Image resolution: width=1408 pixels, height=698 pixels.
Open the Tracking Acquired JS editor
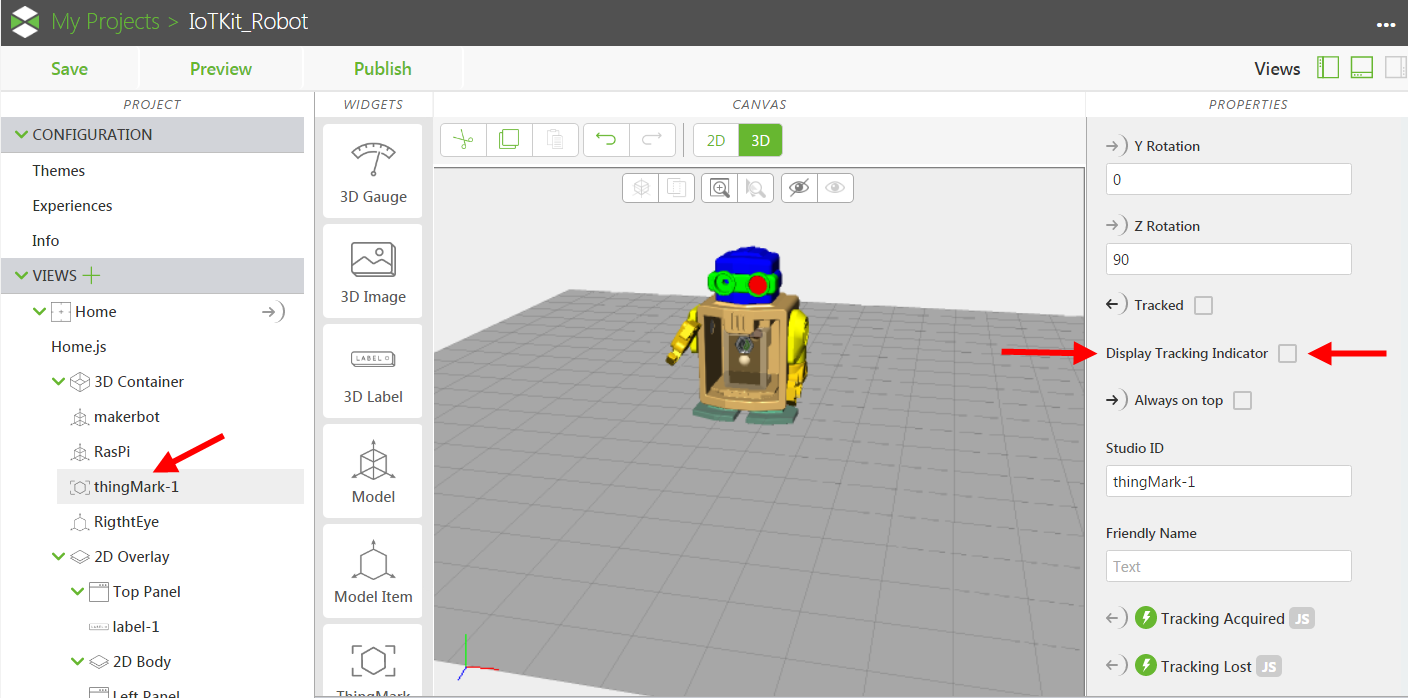coord(1302,618)
